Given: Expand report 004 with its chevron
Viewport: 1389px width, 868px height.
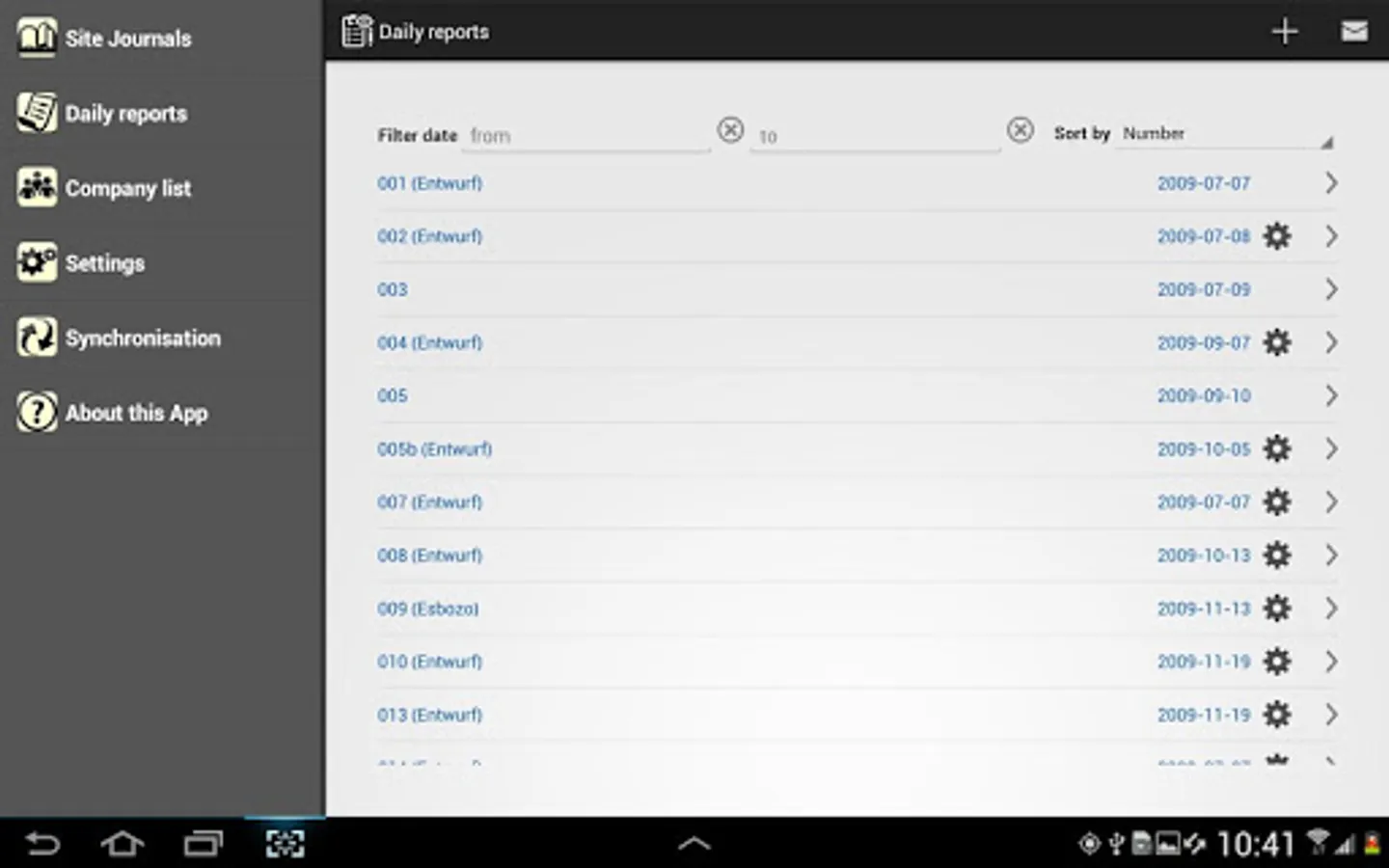Looking at the screenshot, I should (x=1331, y=341).
